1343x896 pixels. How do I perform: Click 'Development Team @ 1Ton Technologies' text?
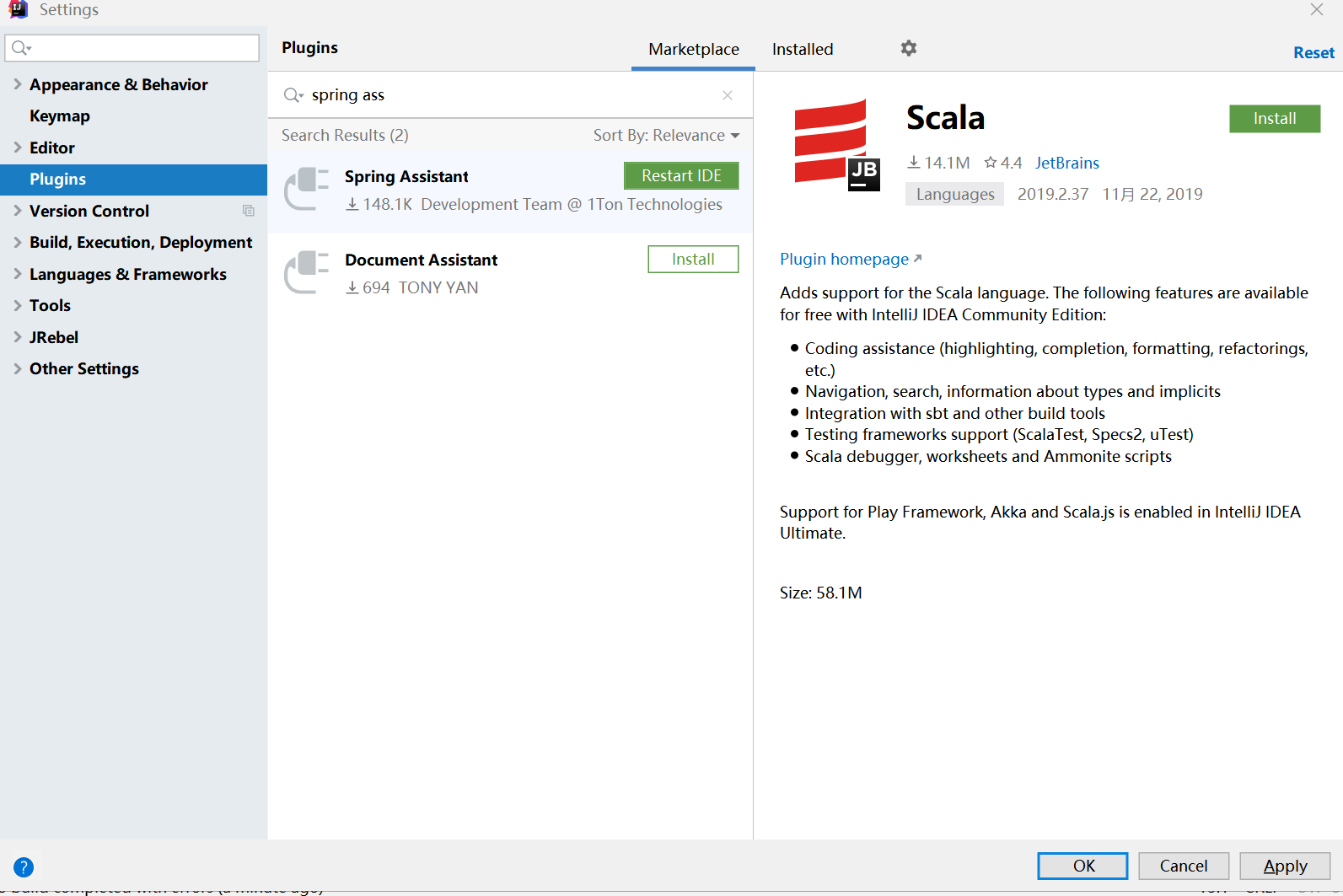(x=572, y=205)
